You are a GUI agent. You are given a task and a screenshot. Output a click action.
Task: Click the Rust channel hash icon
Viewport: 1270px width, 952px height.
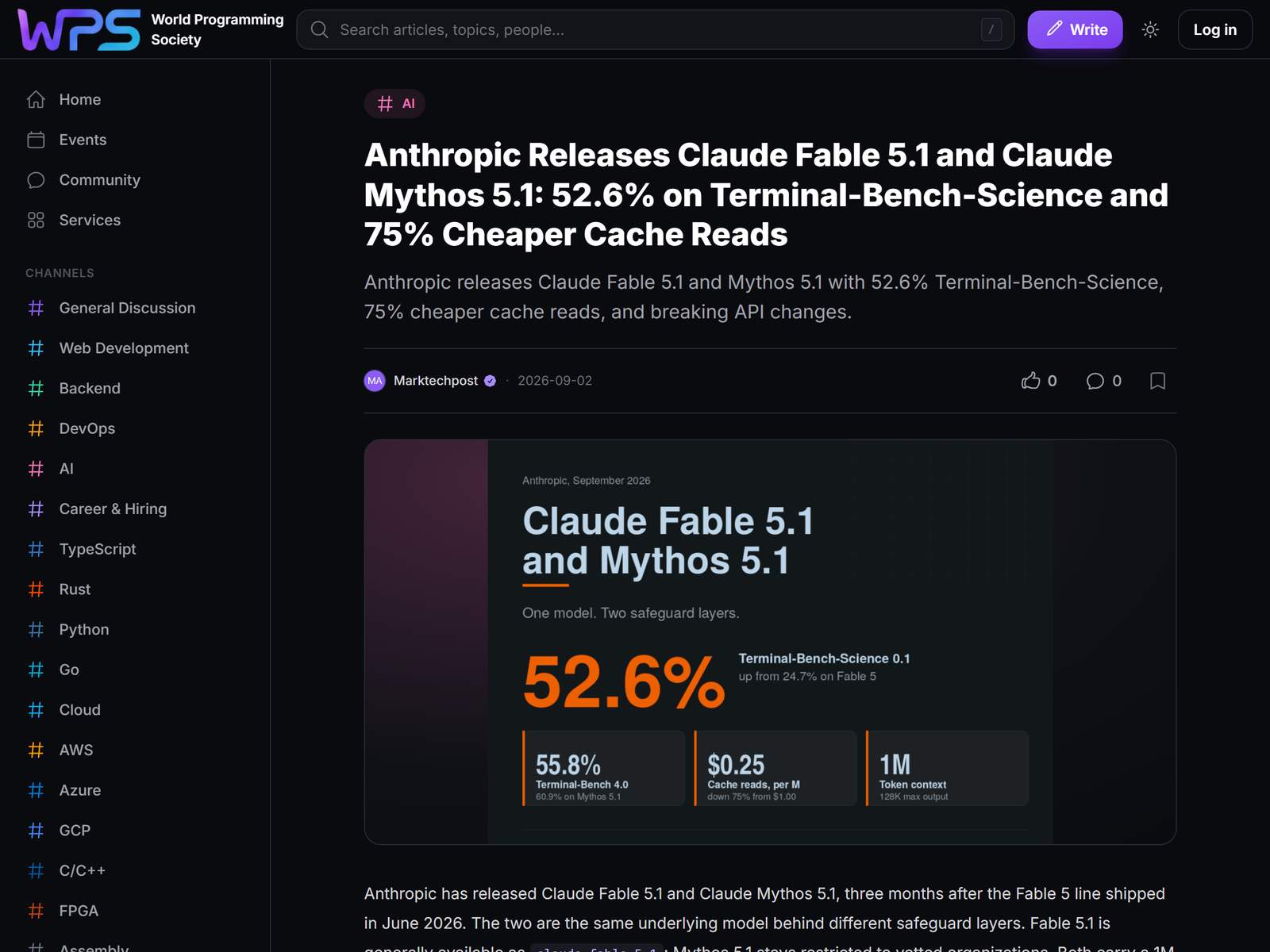[36, 589]
